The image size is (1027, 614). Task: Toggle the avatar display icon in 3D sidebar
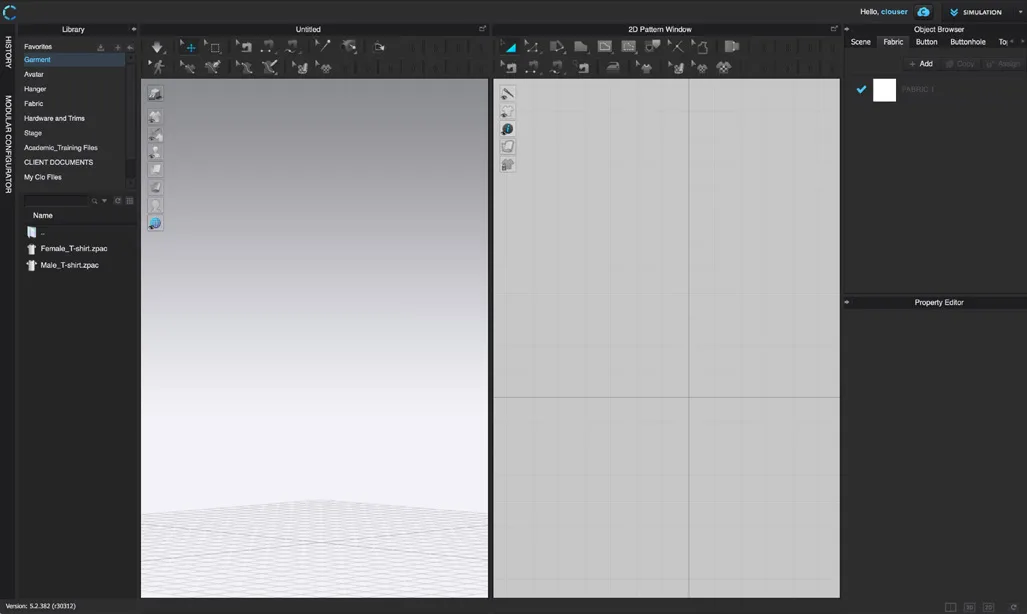155,152
